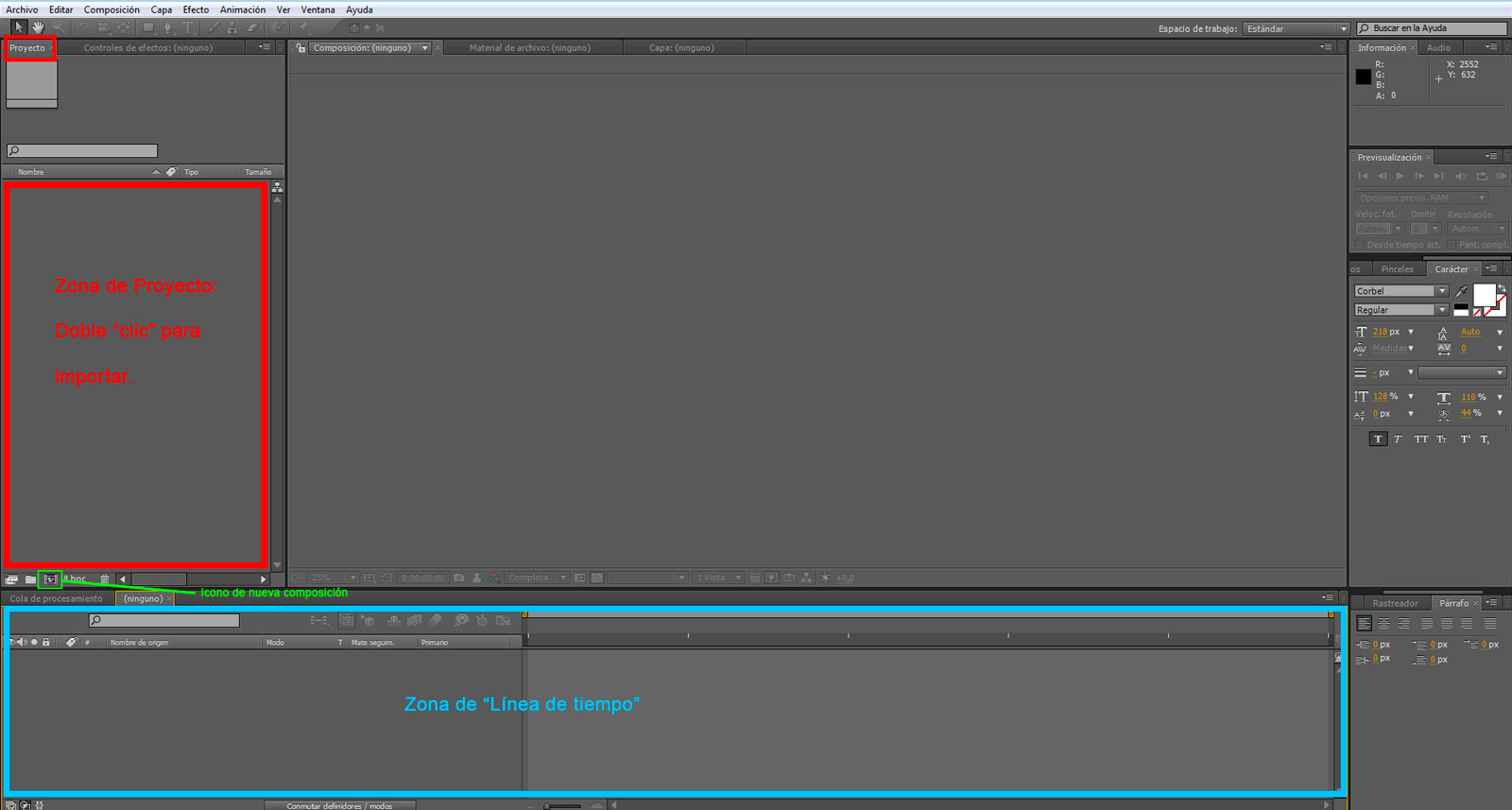Toggle loop option in Previsualización
The height and width of the screenshot is (810, 1512).
[1482, 176]
